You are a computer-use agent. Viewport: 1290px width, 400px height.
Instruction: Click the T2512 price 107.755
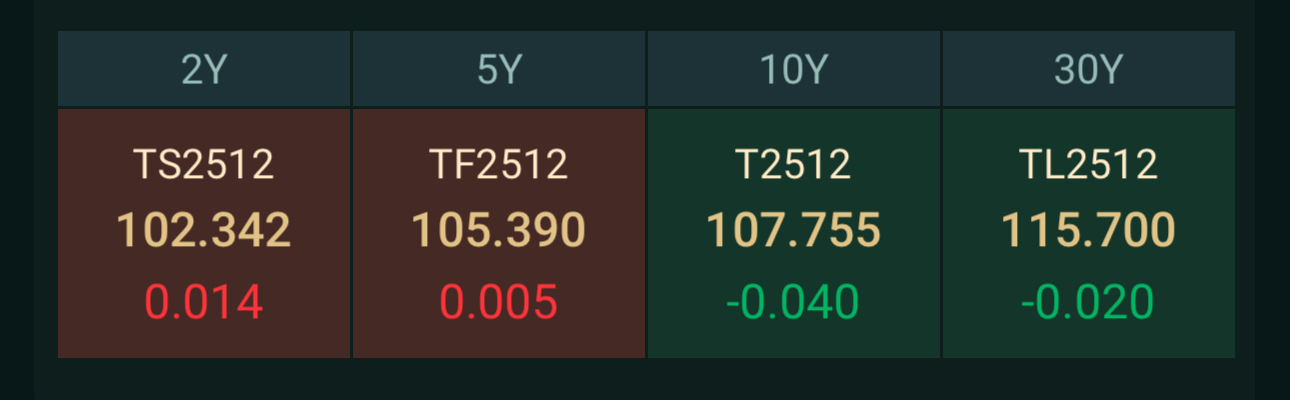(793, 231)
